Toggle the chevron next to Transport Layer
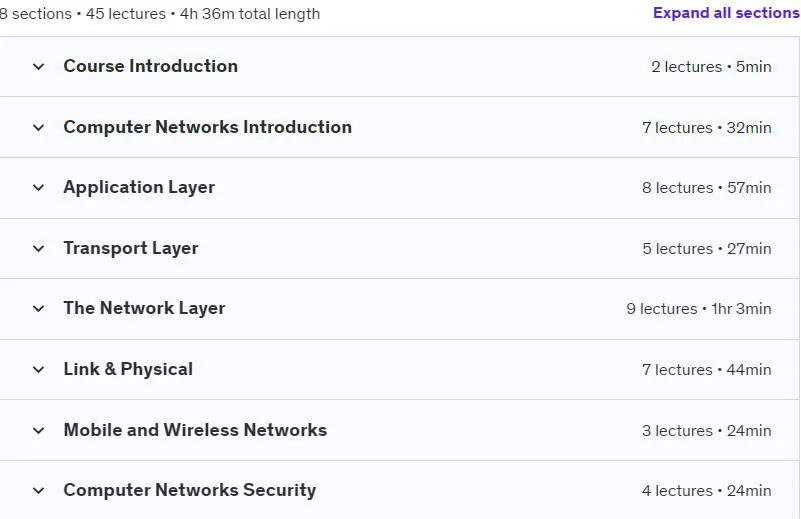Screen dimensions: 801x519 click(x=38, y=248)
